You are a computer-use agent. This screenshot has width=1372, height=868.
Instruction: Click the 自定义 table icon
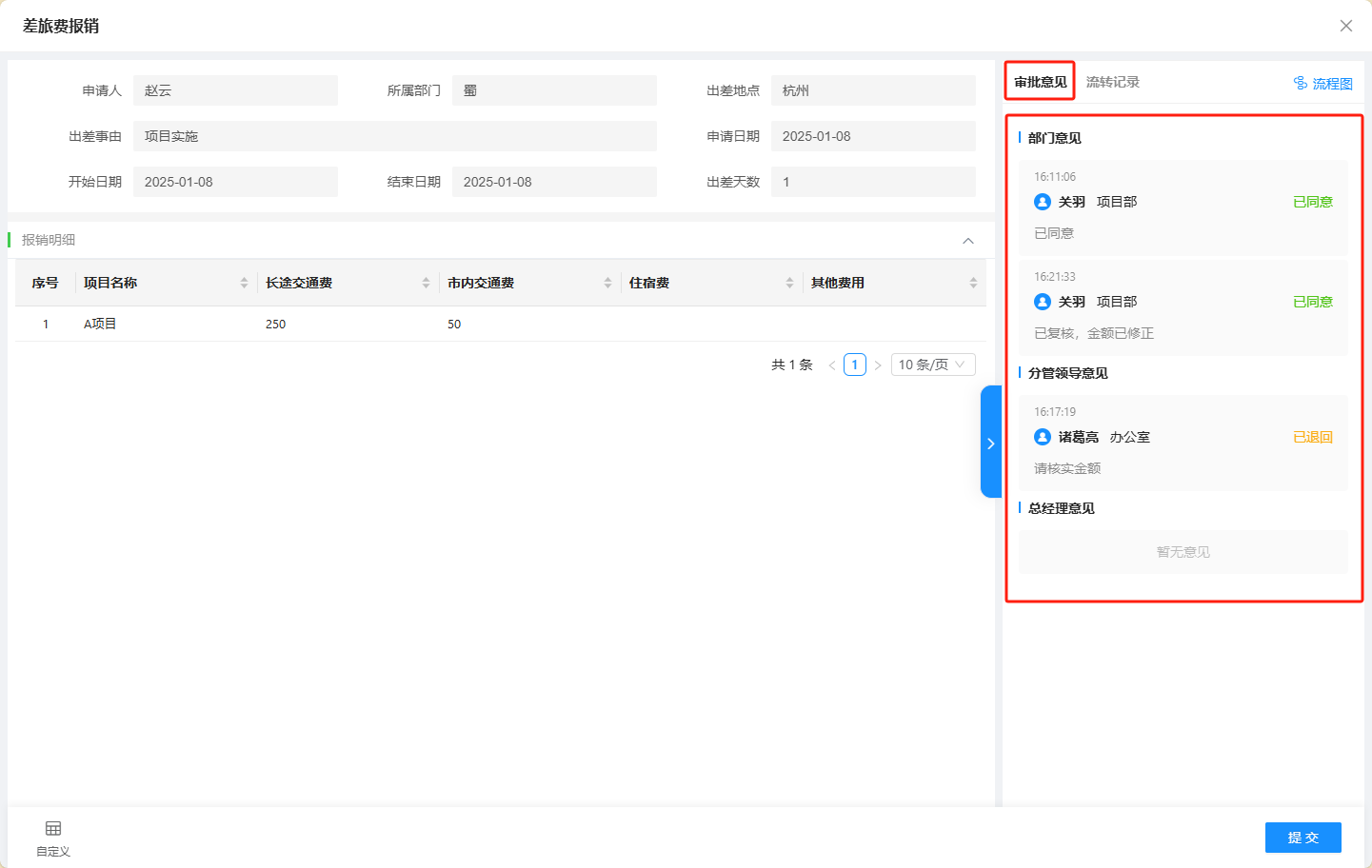point(53,829)
